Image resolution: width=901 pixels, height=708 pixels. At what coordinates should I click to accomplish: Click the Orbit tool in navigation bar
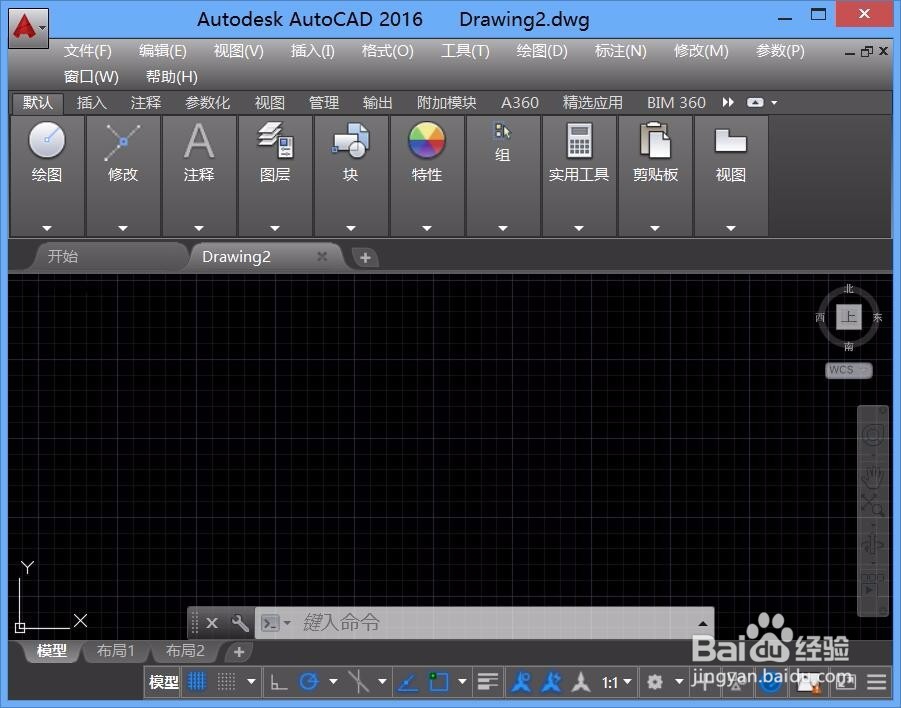click(872, 543)
